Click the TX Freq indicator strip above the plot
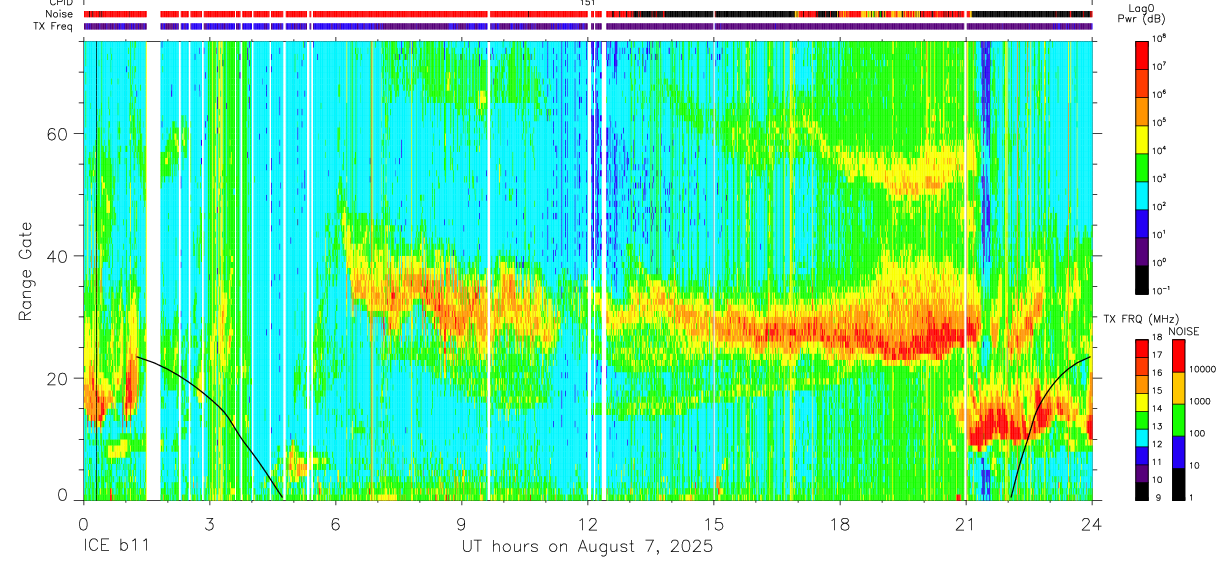The image size is (1228, 567). coord(587,26)
